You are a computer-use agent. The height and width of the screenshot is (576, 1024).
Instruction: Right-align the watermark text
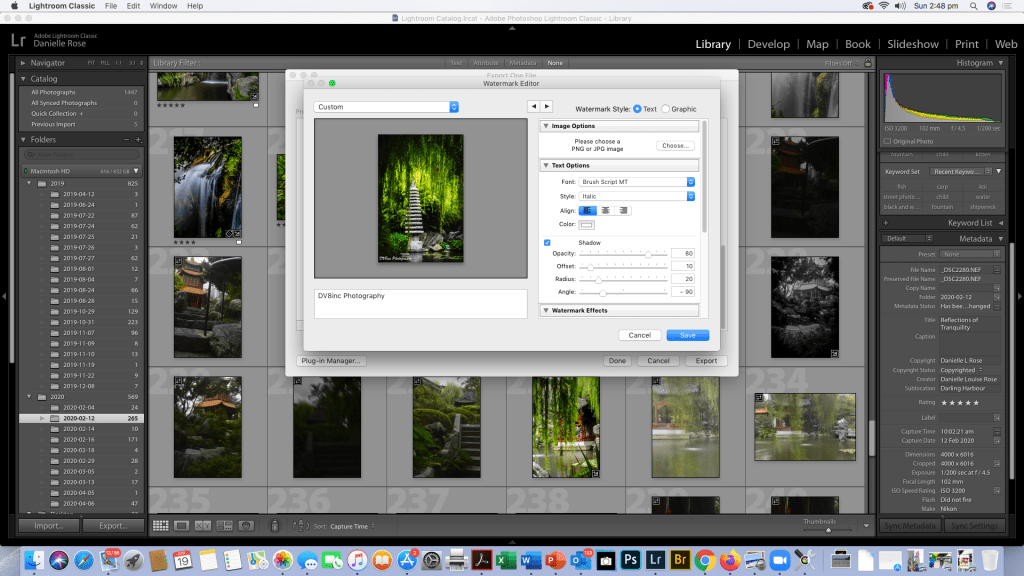(623, 210)
